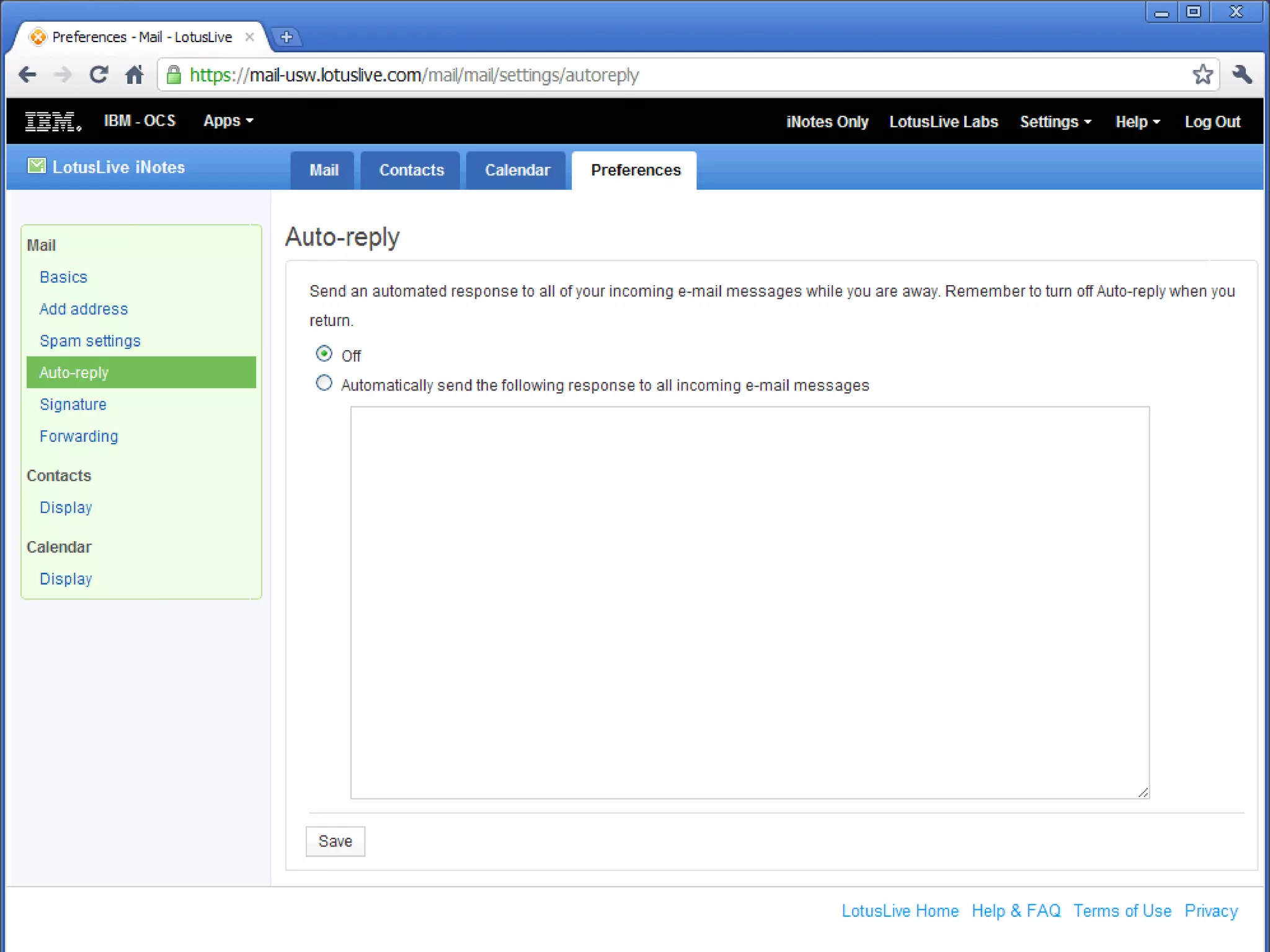Click inside the auto-reply message text area

[x=749, y=602]
